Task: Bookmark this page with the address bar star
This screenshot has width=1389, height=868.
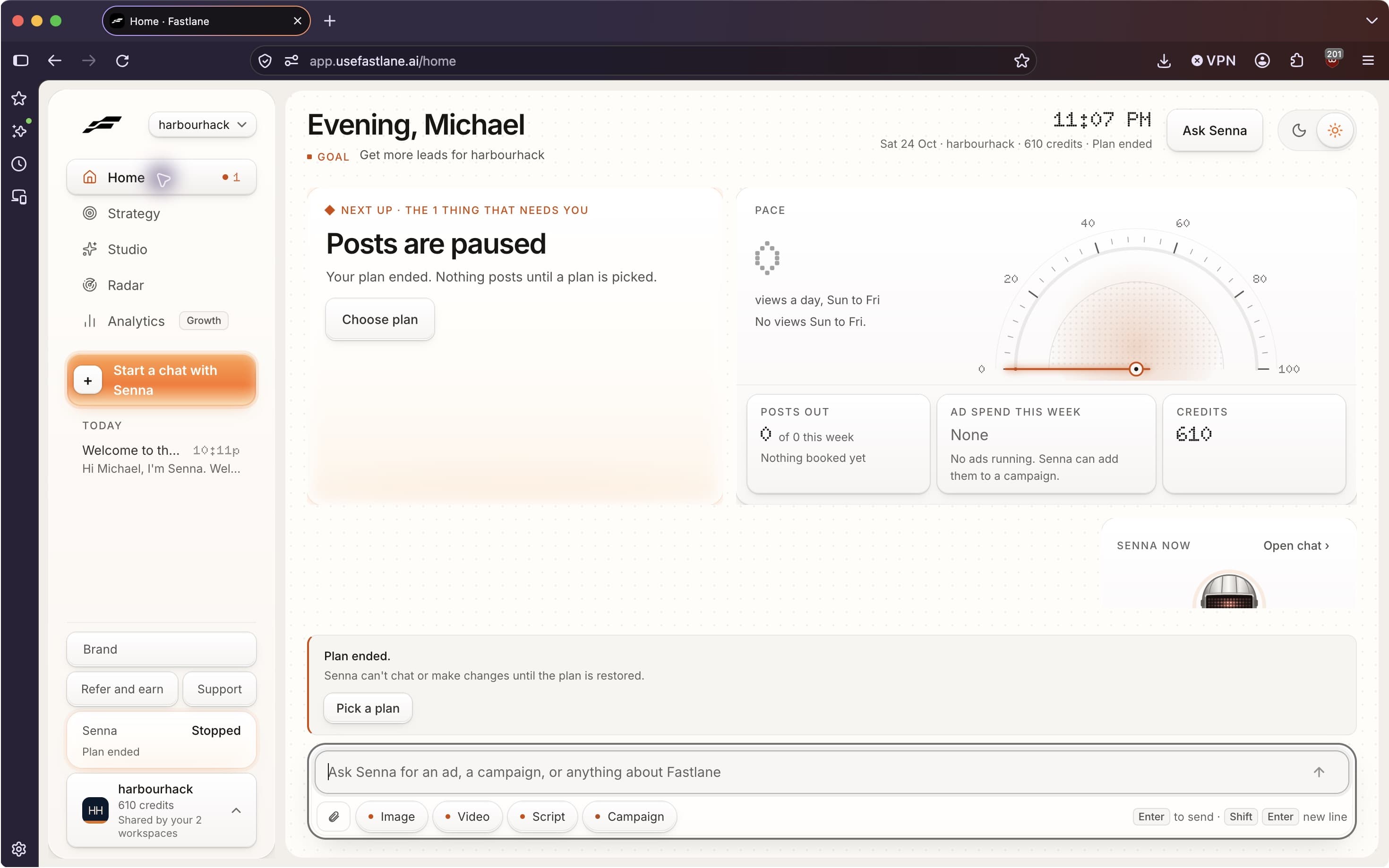Action: coord(1021,60)
